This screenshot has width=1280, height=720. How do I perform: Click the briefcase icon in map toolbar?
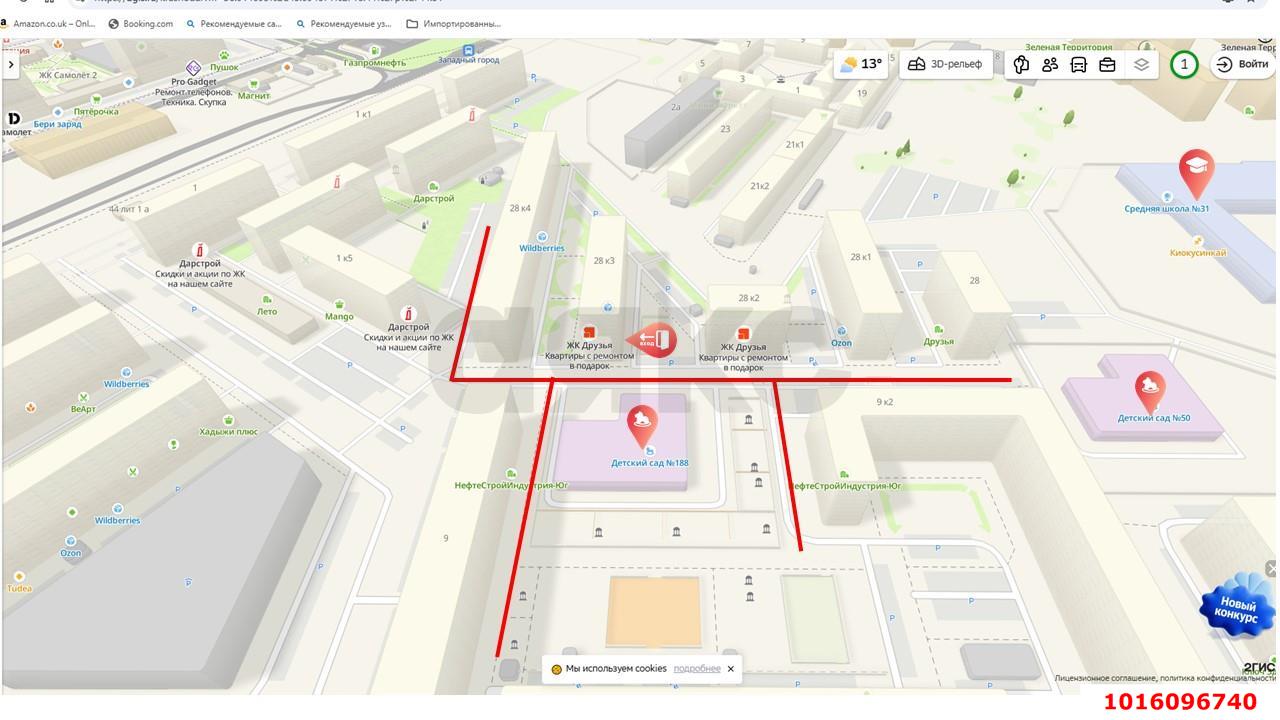[x=1107, y=65]
